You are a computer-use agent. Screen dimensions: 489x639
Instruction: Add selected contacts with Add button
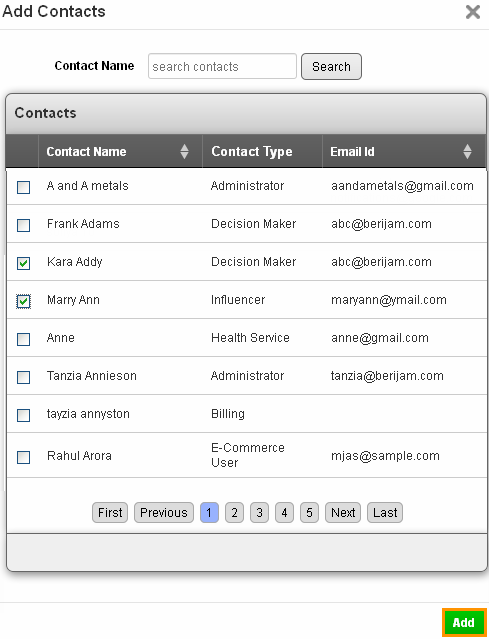point(464,622)
